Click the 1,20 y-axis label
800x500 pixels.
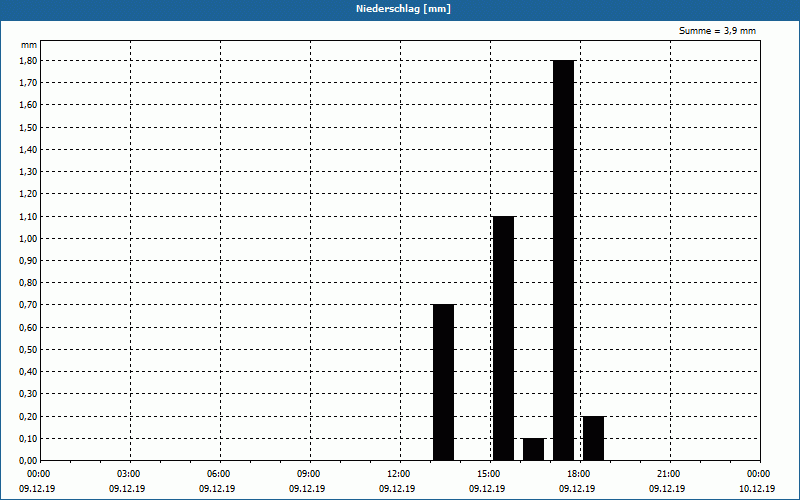pyautogui.click(x=28, y=194)
